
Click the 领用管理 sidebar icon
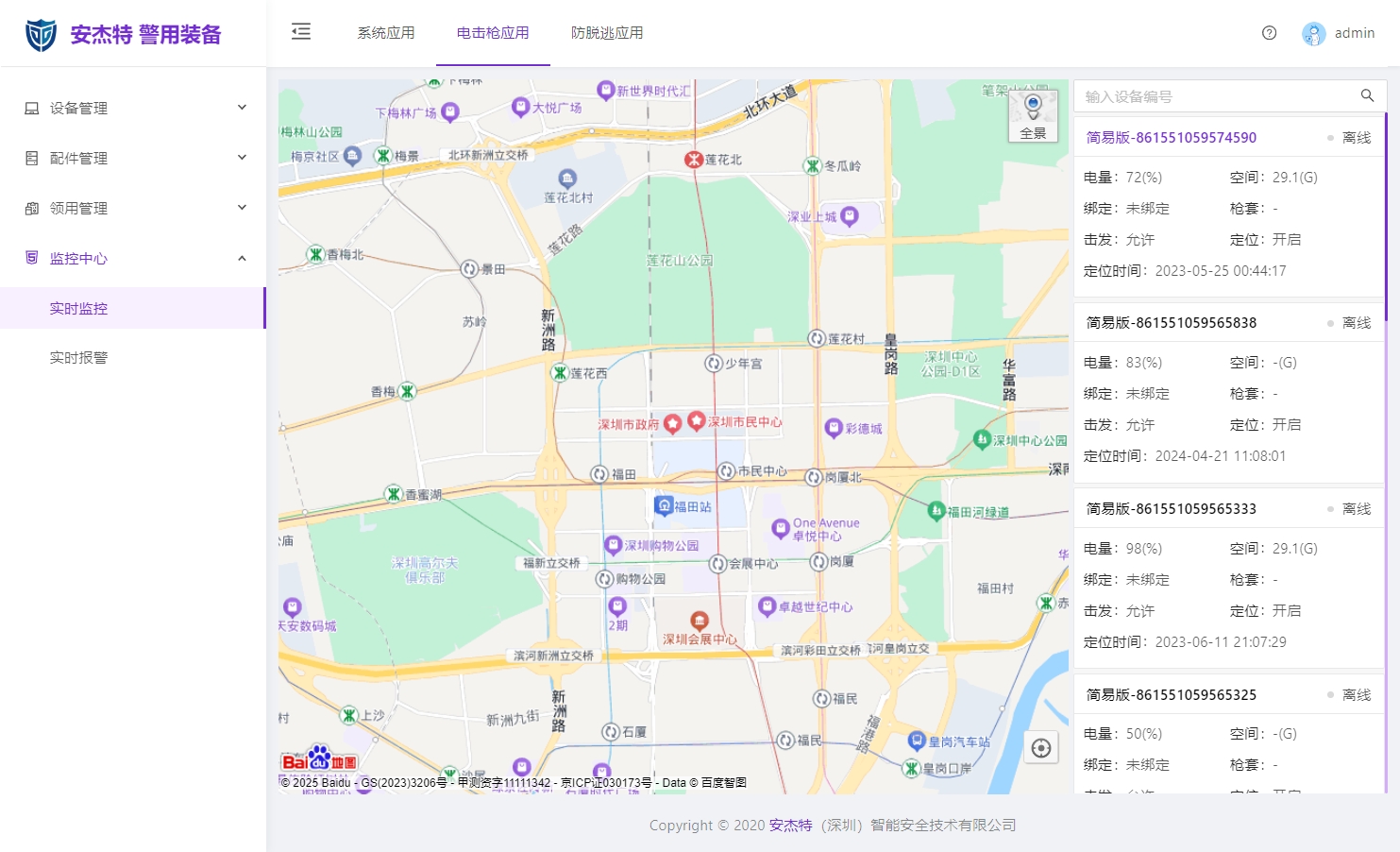pyautogui.click(x=32, y=209)
